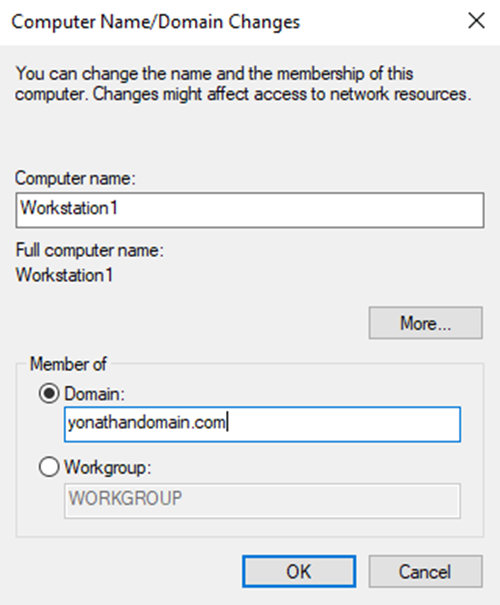Viewport: 500px width, 605px height.
Task: Click the description paragraph about network resources
Action: pos(243,84)
